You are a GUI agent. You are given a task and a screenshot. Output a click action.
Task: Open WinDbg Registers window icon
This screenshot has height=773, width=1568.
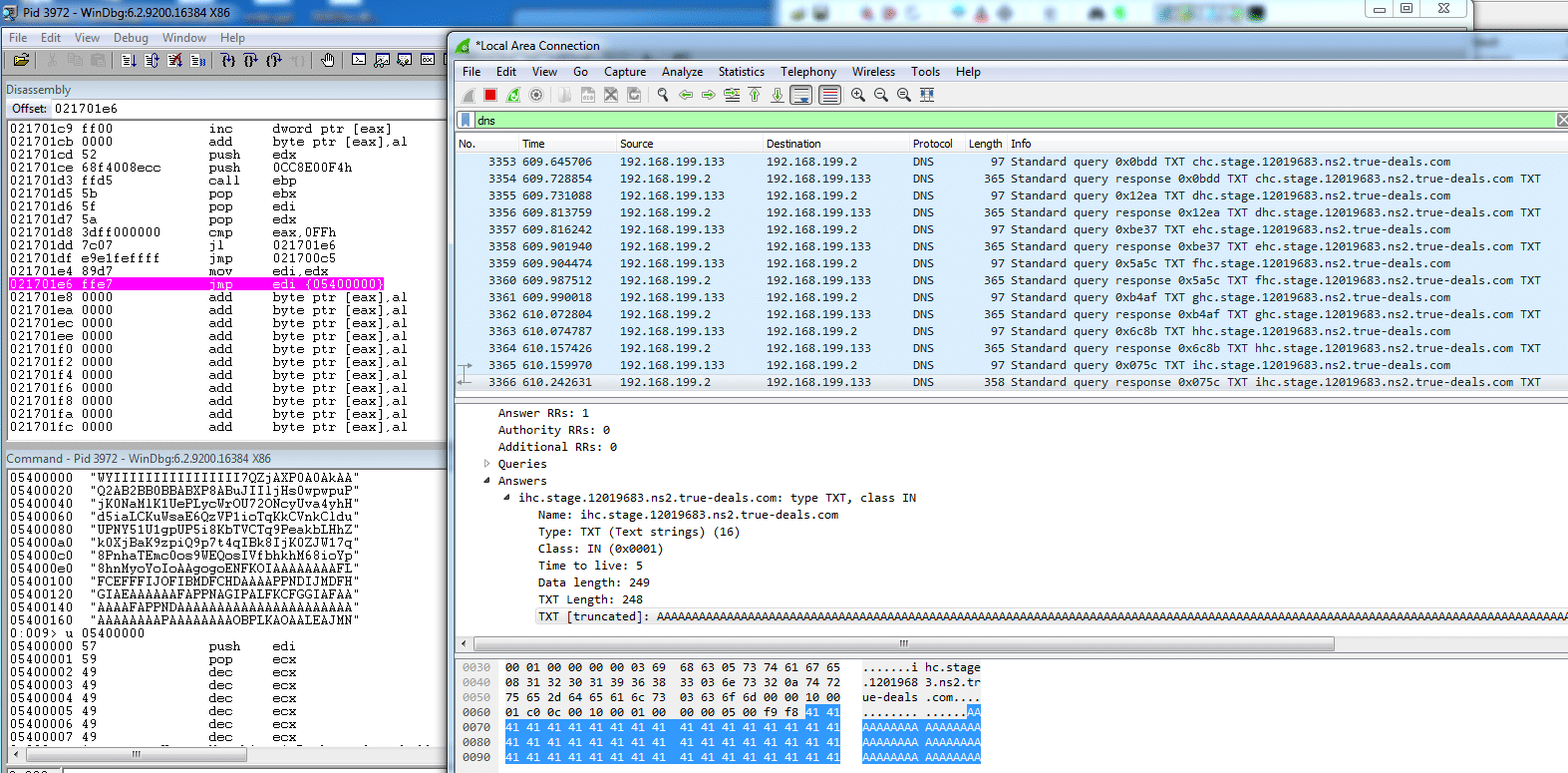click(428, 60)
